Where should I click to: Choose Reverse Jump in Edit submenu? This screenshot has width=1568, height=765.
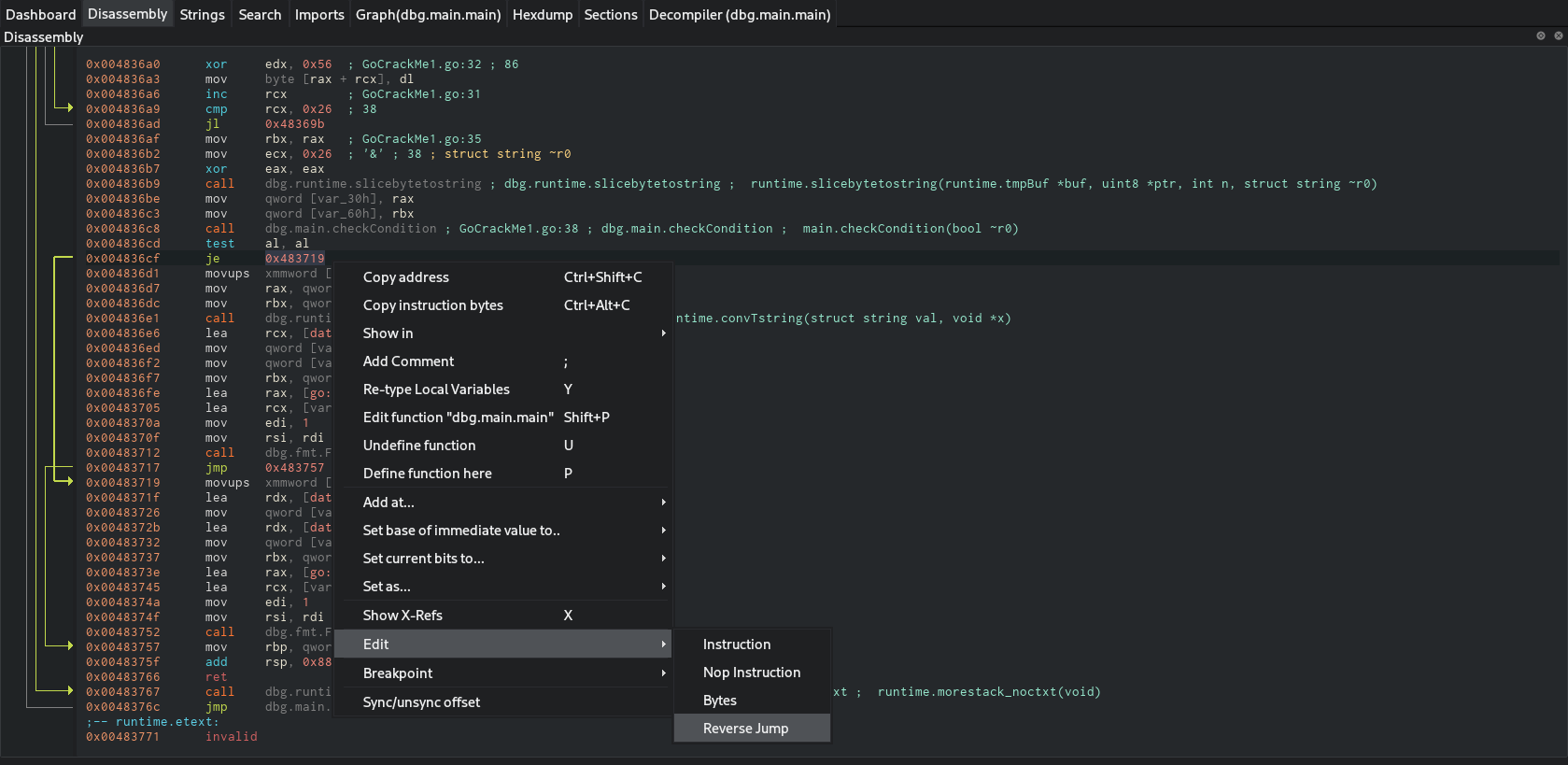(x=745, y=729)
